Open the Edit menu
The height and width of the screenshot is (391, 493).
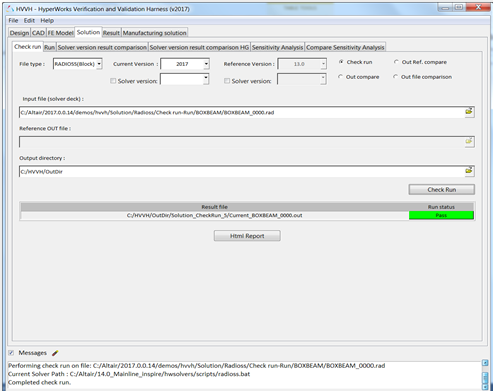tap(29, 21)
